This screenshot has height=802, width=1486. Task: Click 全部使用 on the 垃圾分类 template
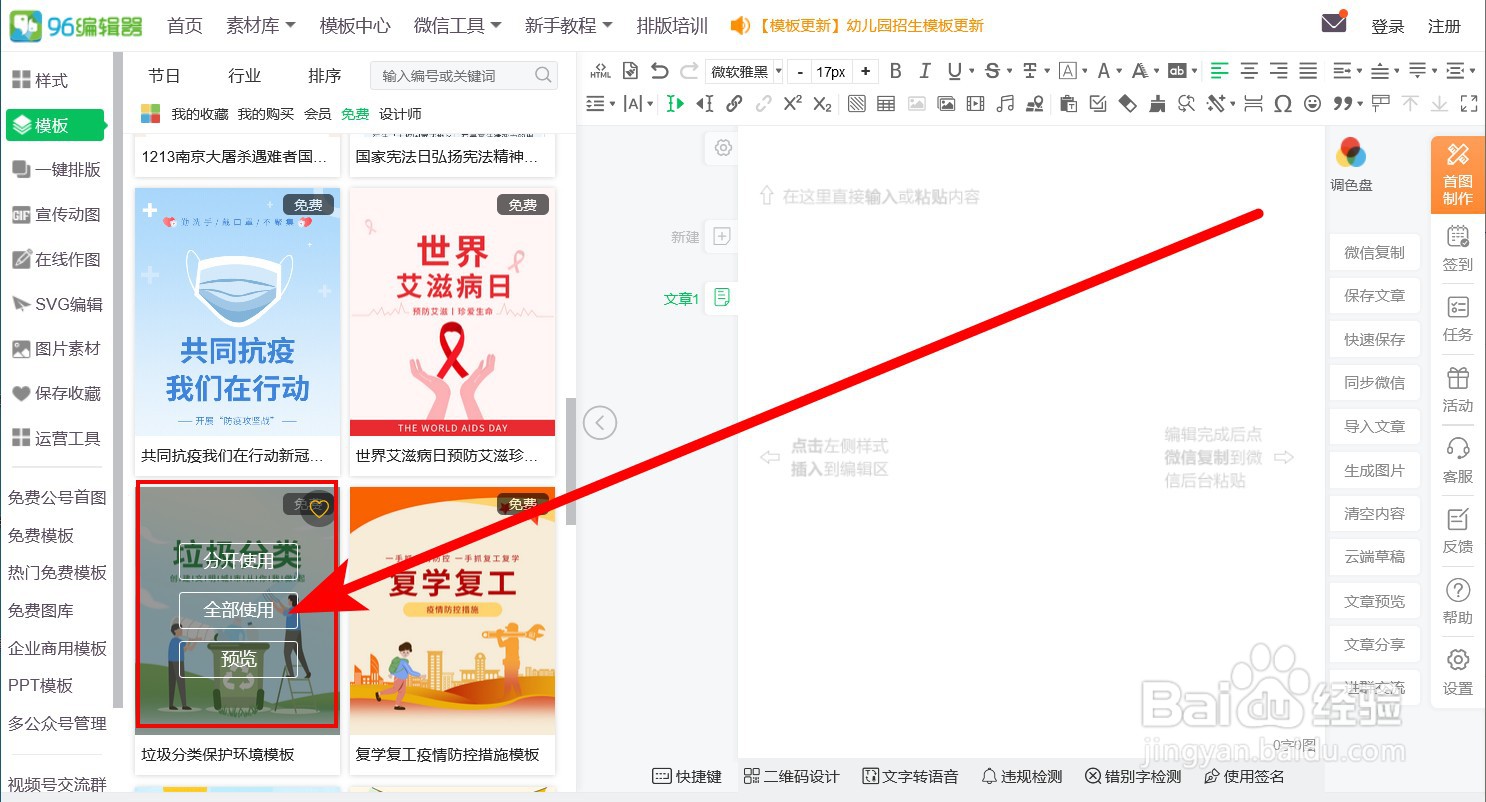point(238,609)
